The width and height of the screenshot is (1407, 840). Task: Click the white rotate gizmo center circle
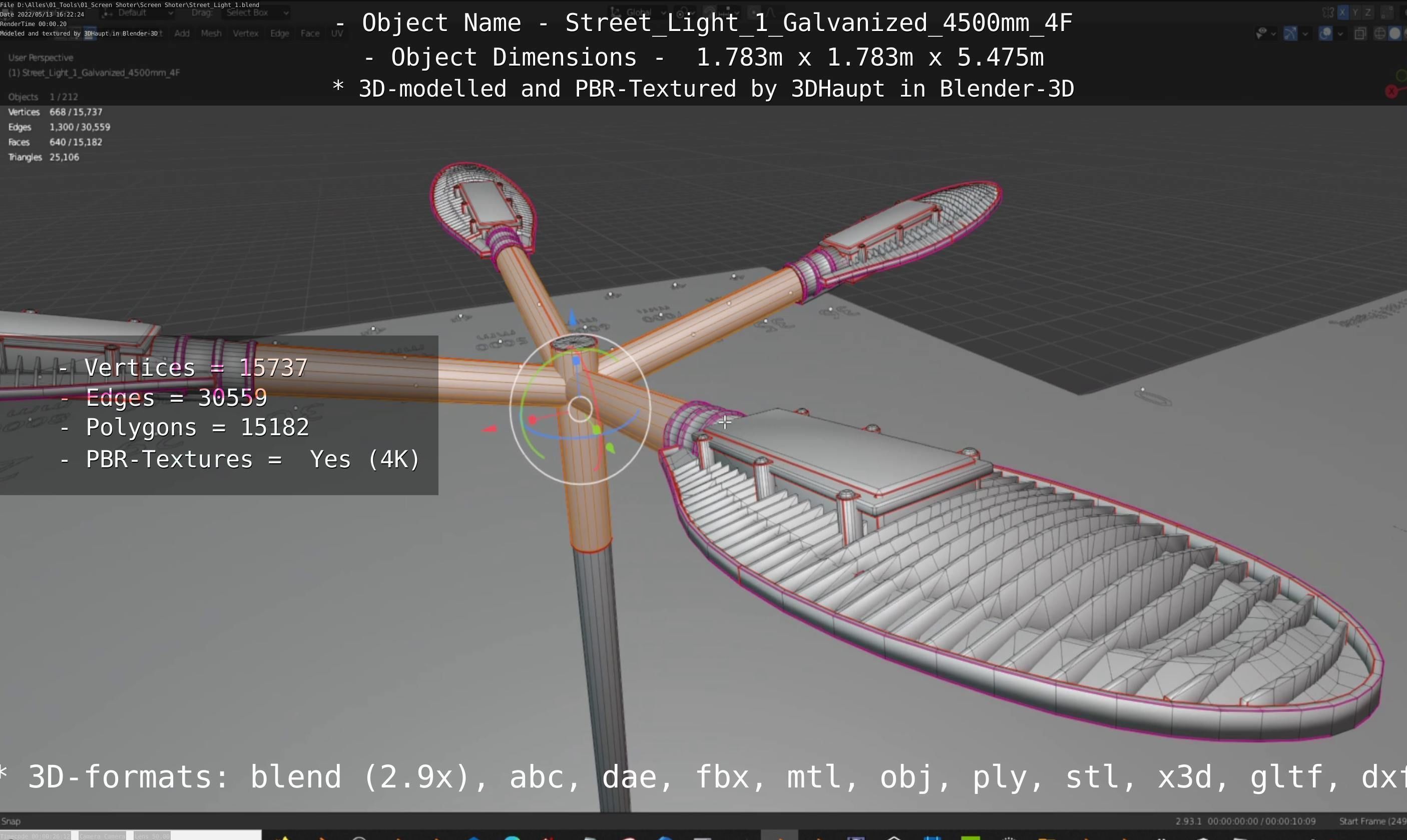580,409
